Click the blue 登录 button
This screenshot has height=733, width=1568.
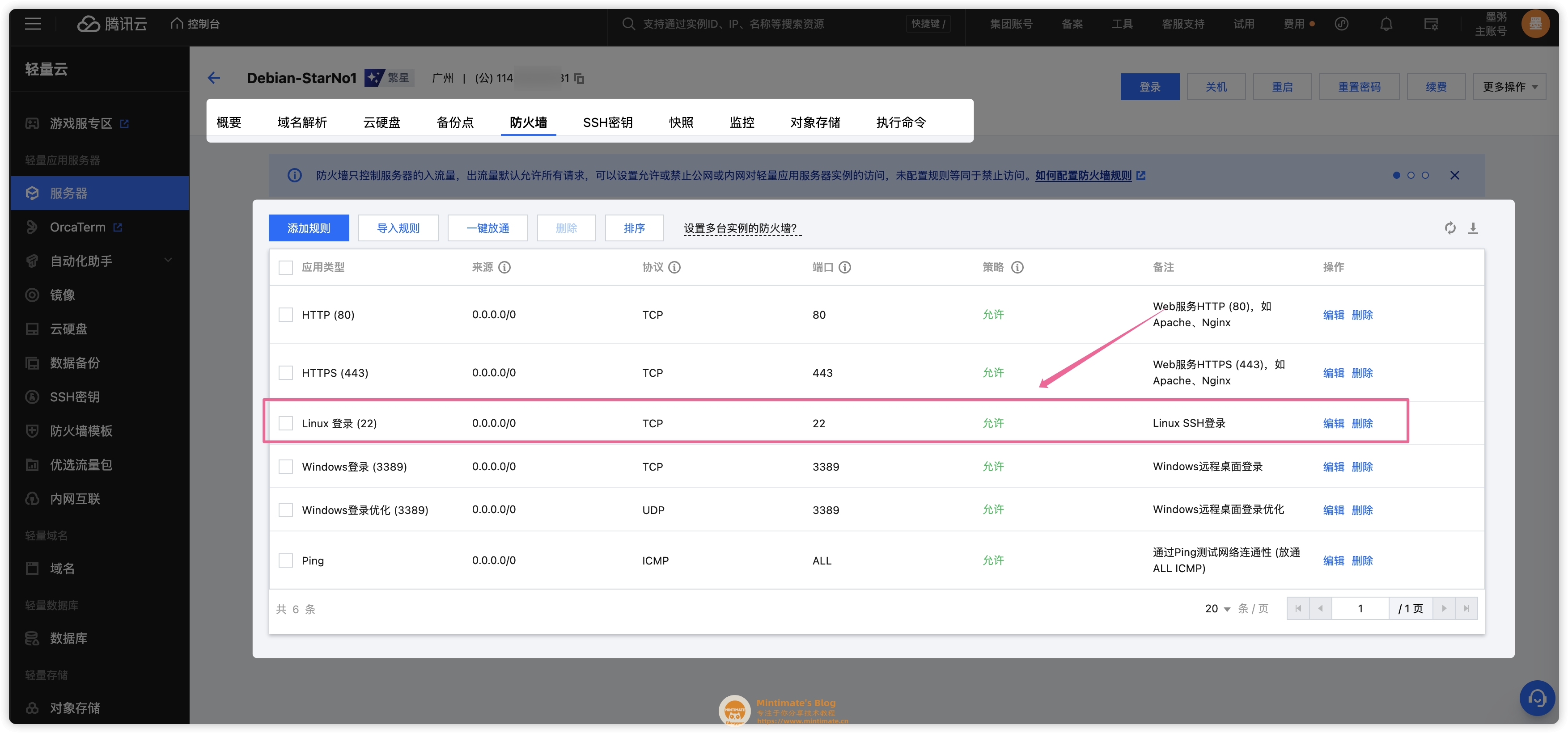1149,87
